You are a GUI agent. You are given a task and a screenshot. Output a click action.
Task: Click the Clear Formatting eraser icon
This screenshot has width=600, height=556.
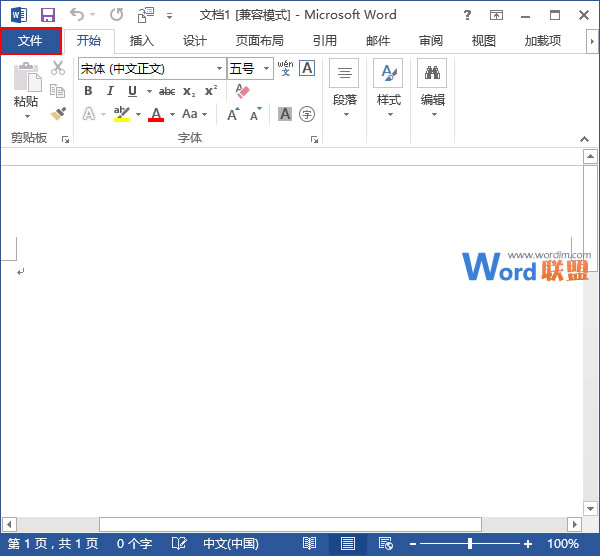(x=242, y=91)
